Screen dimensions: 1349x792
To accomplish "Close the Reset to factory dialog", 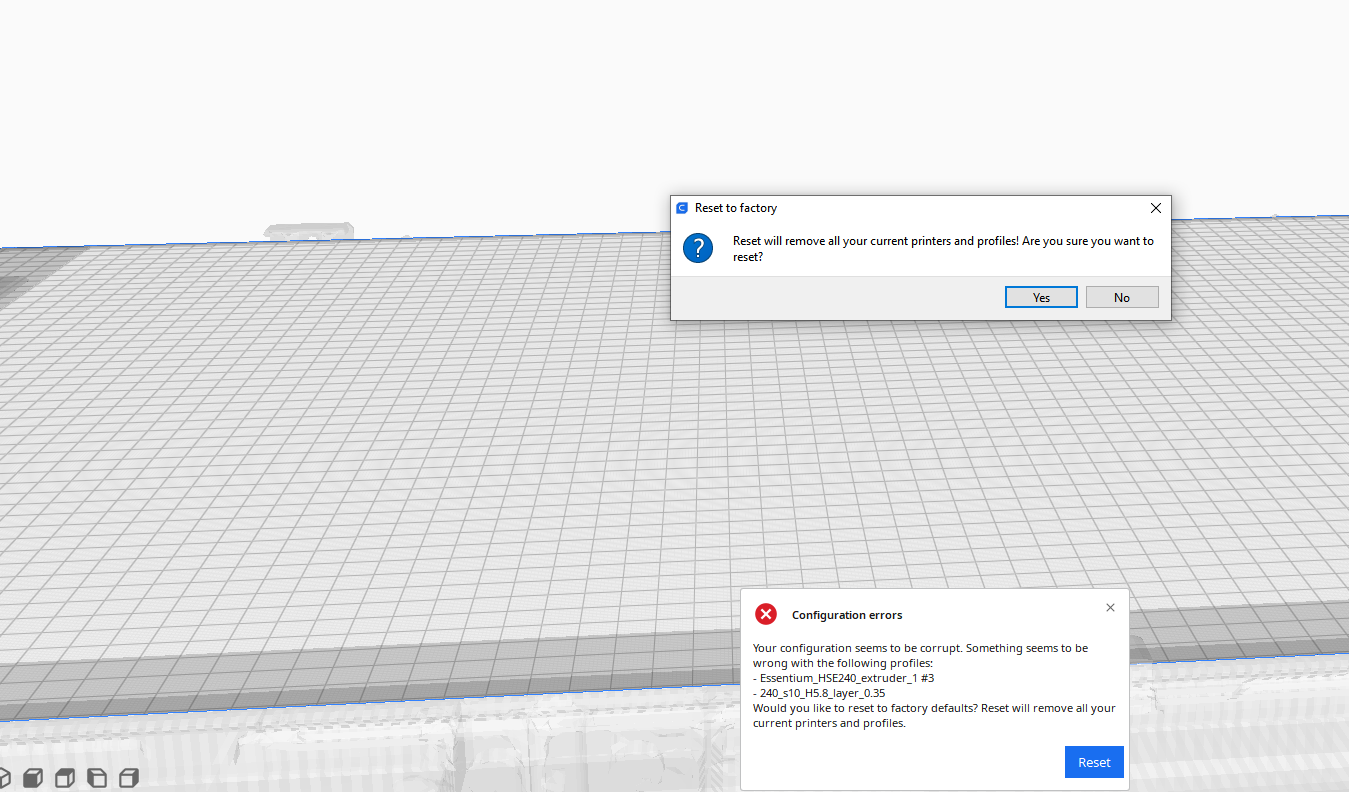I will [x=1155, y=208].
